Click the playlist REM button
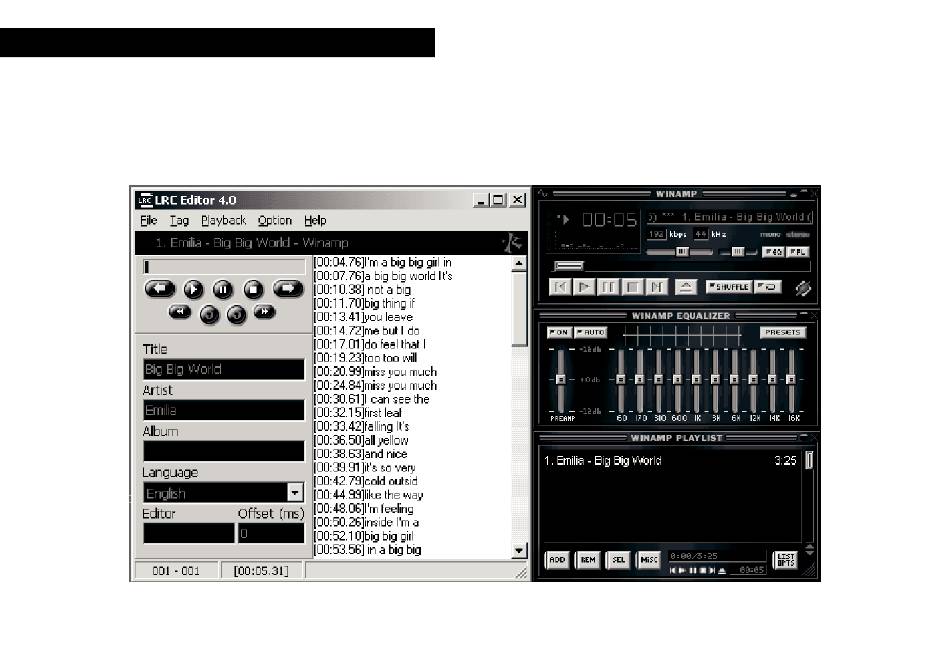The height and width of the screenshot is (650, 950). tap(588, 560)
